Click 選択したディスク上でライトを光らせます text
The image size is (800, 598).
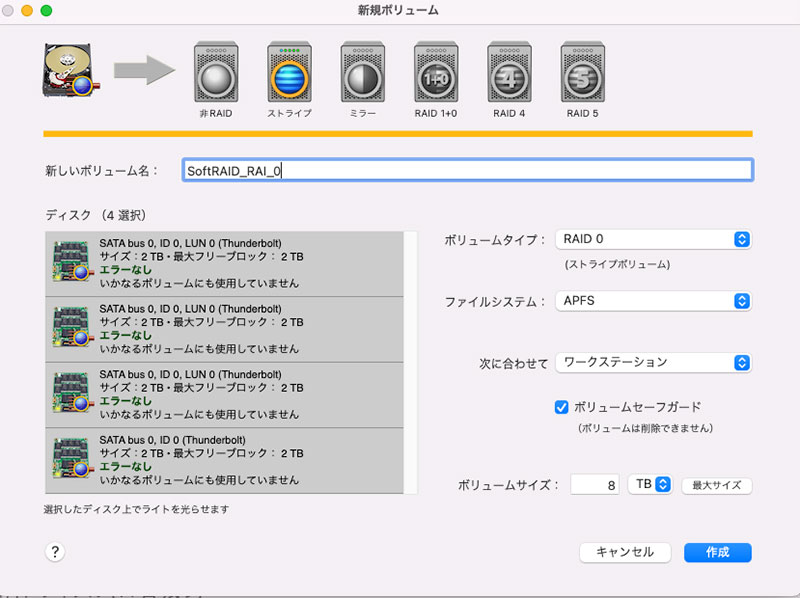pos(136,509)
